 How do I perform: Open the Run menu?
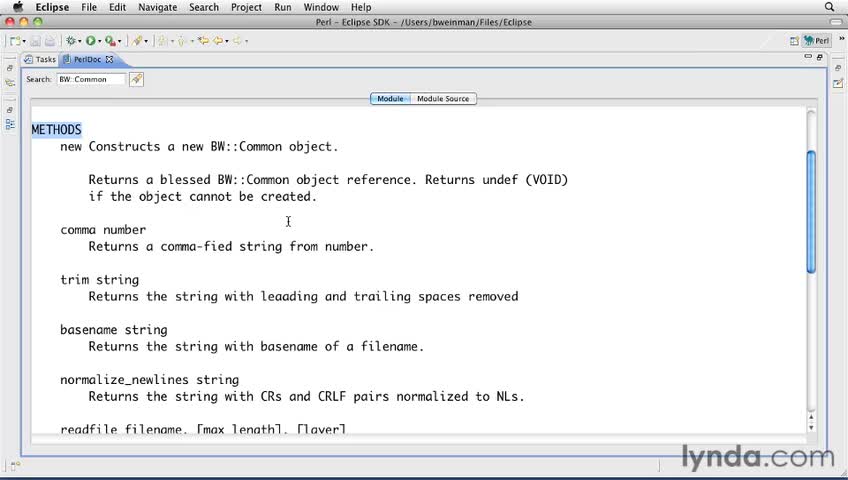pyautogui.click(x=282, y=7)
